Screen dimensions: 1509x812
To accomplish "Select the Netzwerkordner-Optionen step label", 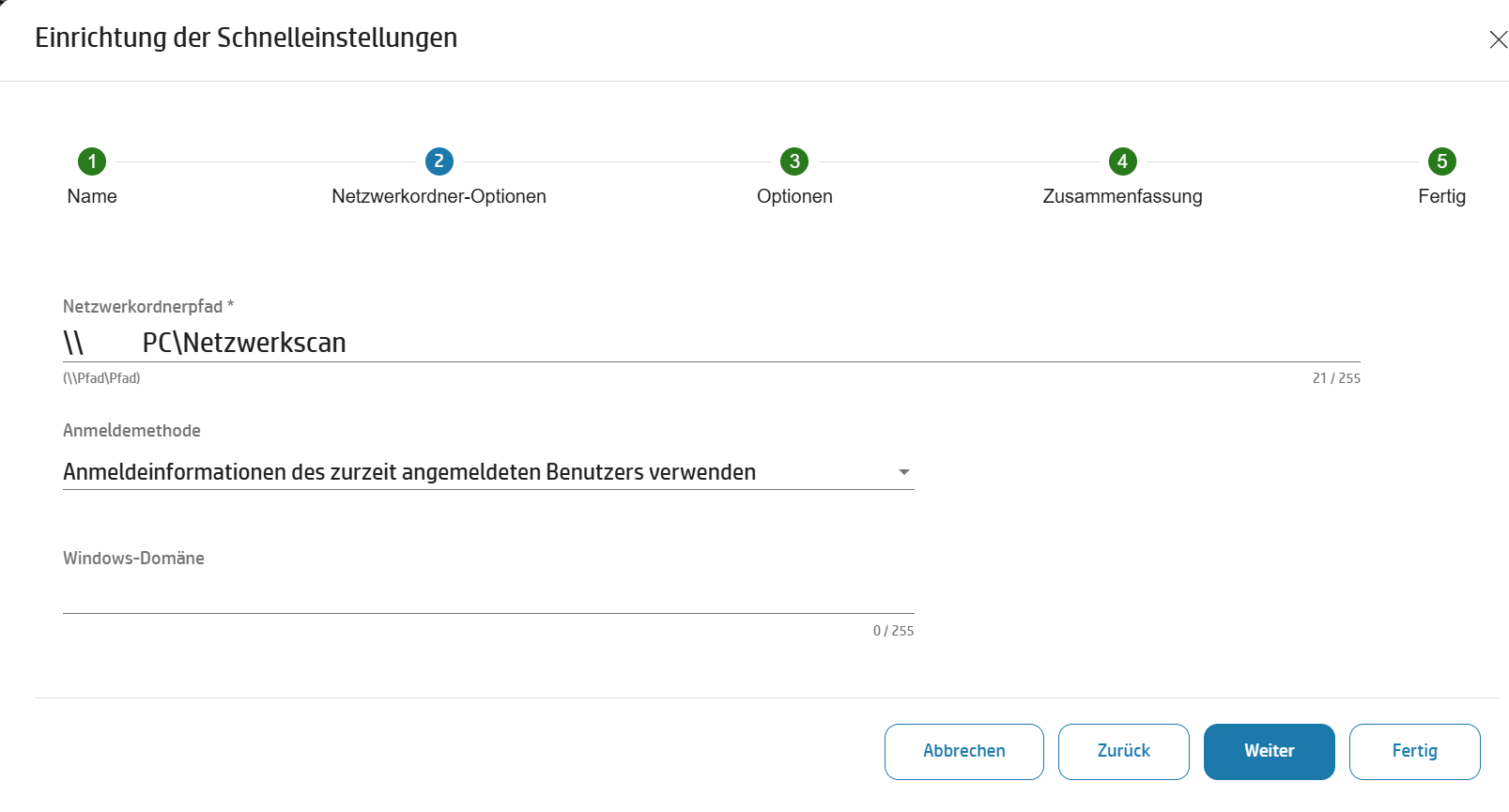I will (x=439, y=196).
